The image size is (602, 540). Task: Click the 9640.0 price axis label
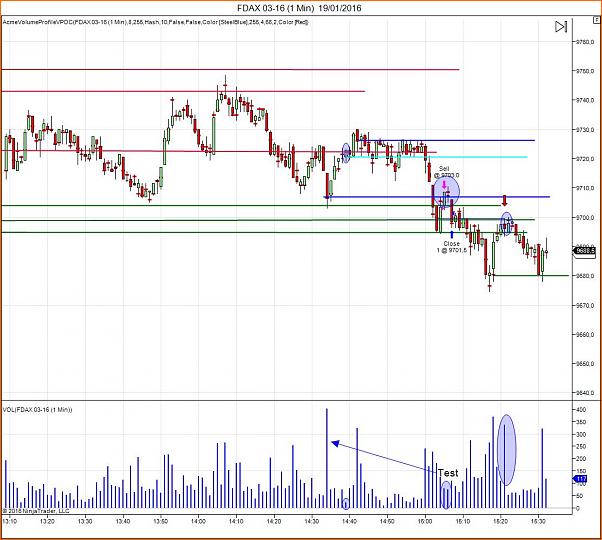(x=585, y=393)
